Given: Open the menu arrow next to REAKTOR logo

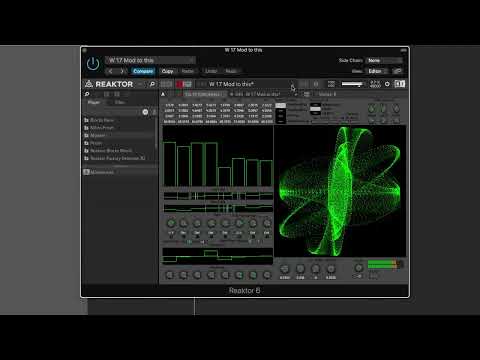Looking at the screenshot, I should tap(141, 84).
